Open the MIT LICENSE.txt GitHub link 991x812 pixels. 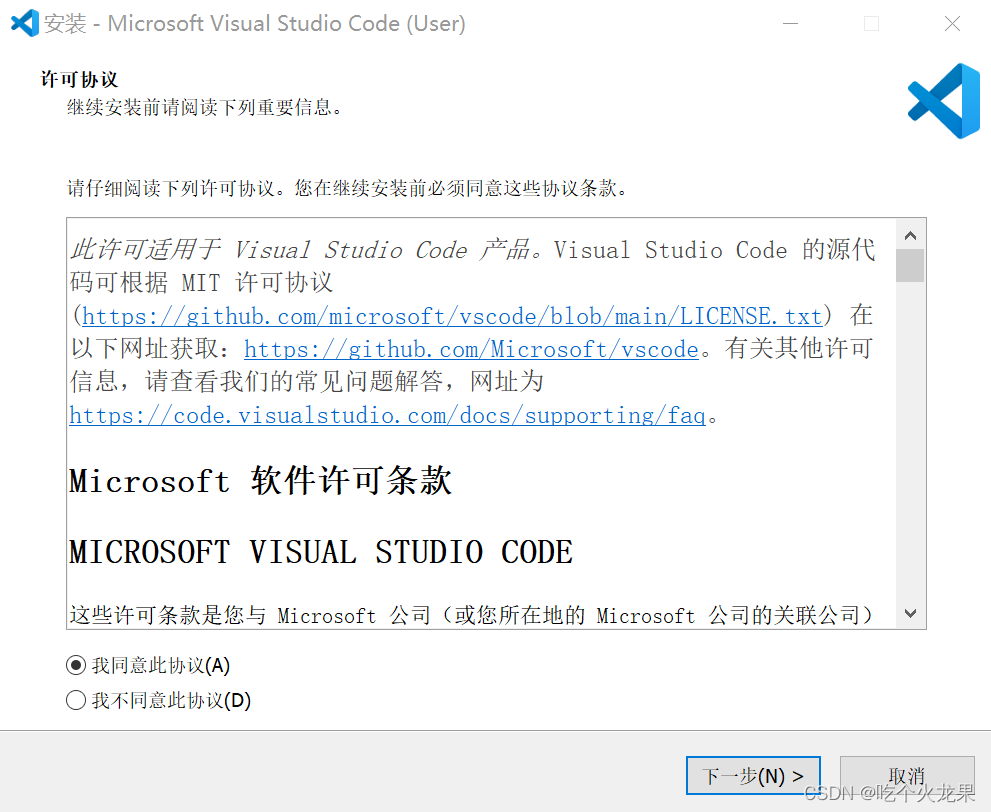click(452, 316)
